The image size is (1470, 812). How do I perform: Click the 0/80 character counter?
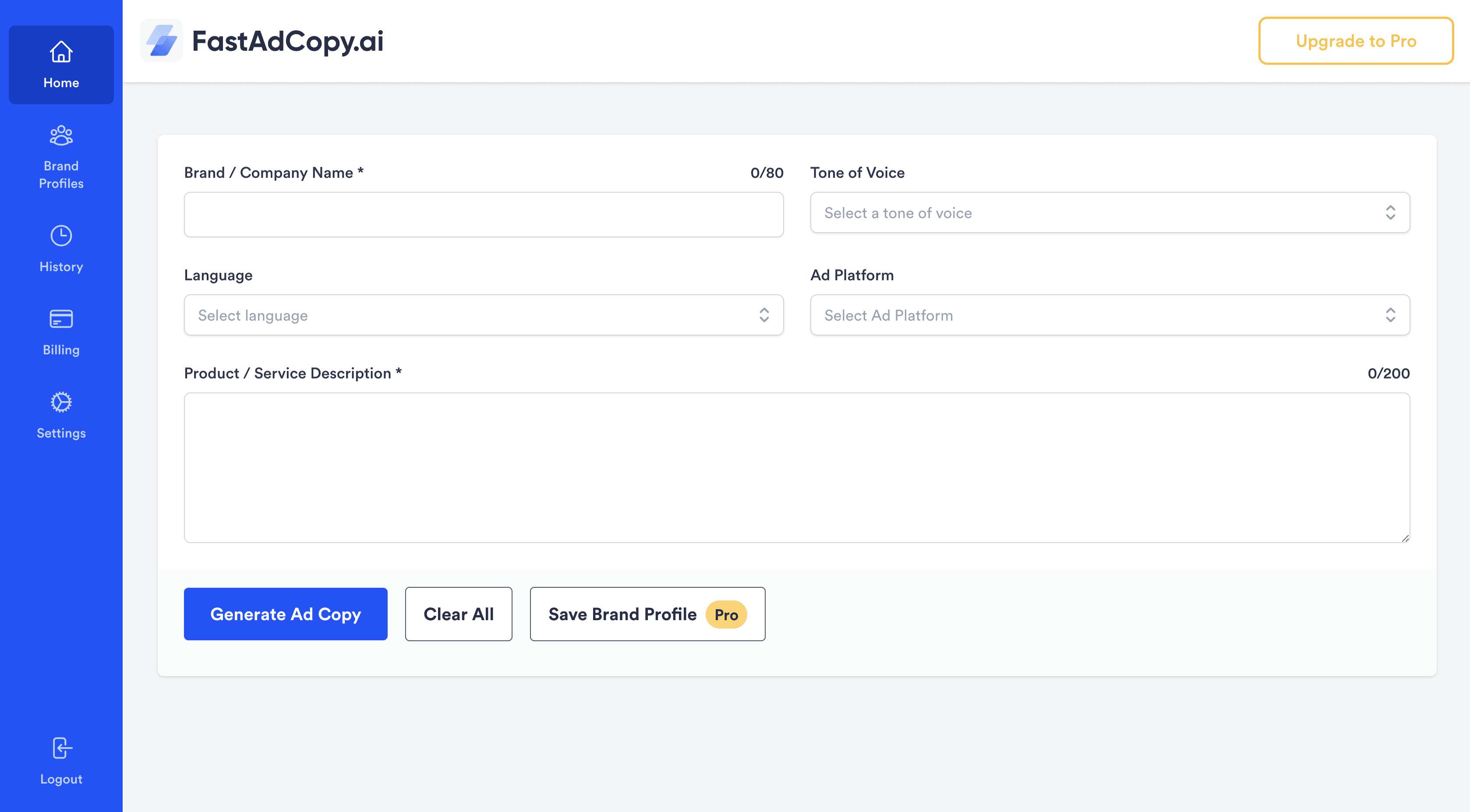[767, 173]
